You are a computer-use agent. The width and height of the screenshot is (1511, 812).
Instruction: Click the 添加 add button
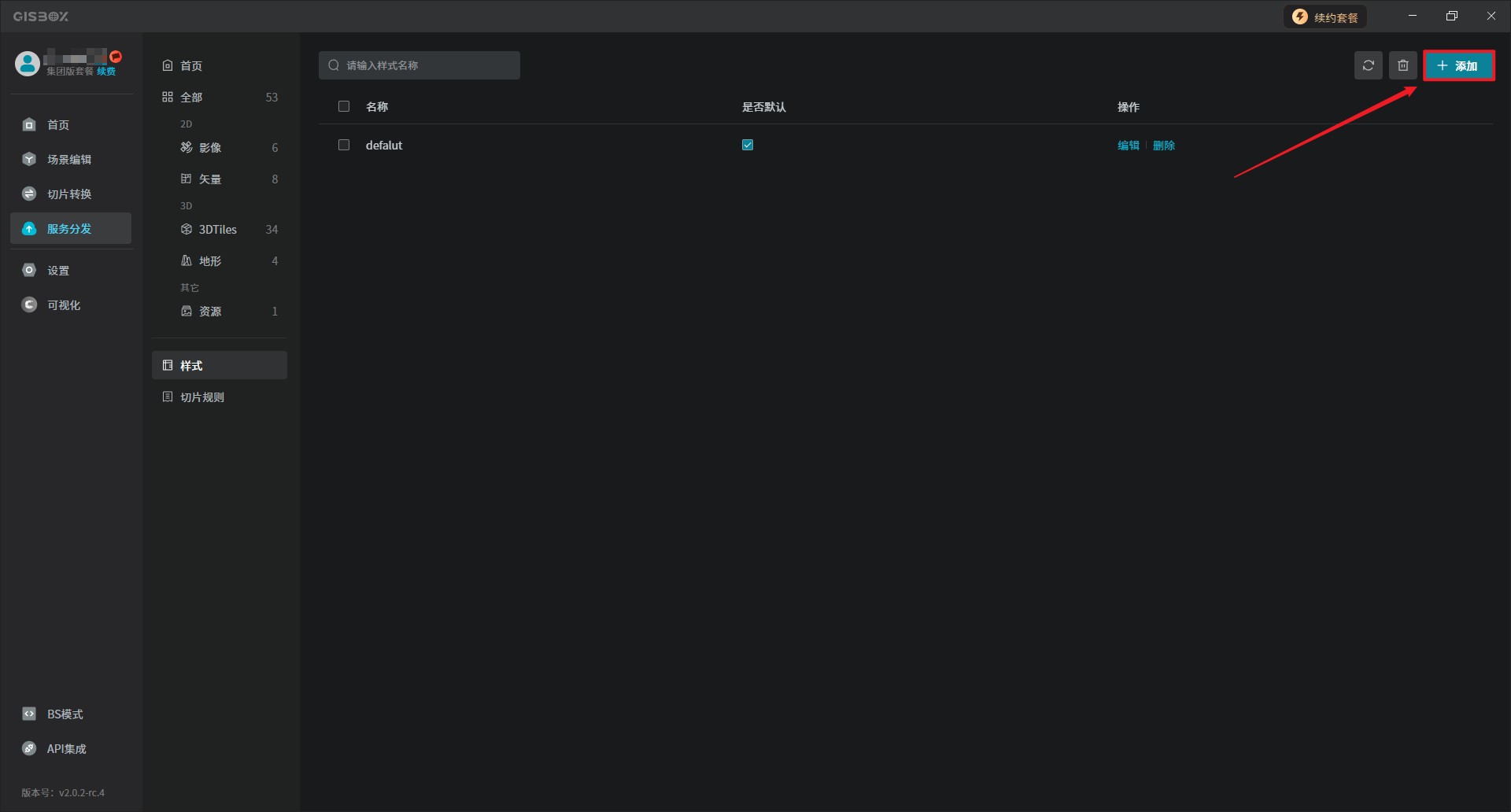(1458, 65)
